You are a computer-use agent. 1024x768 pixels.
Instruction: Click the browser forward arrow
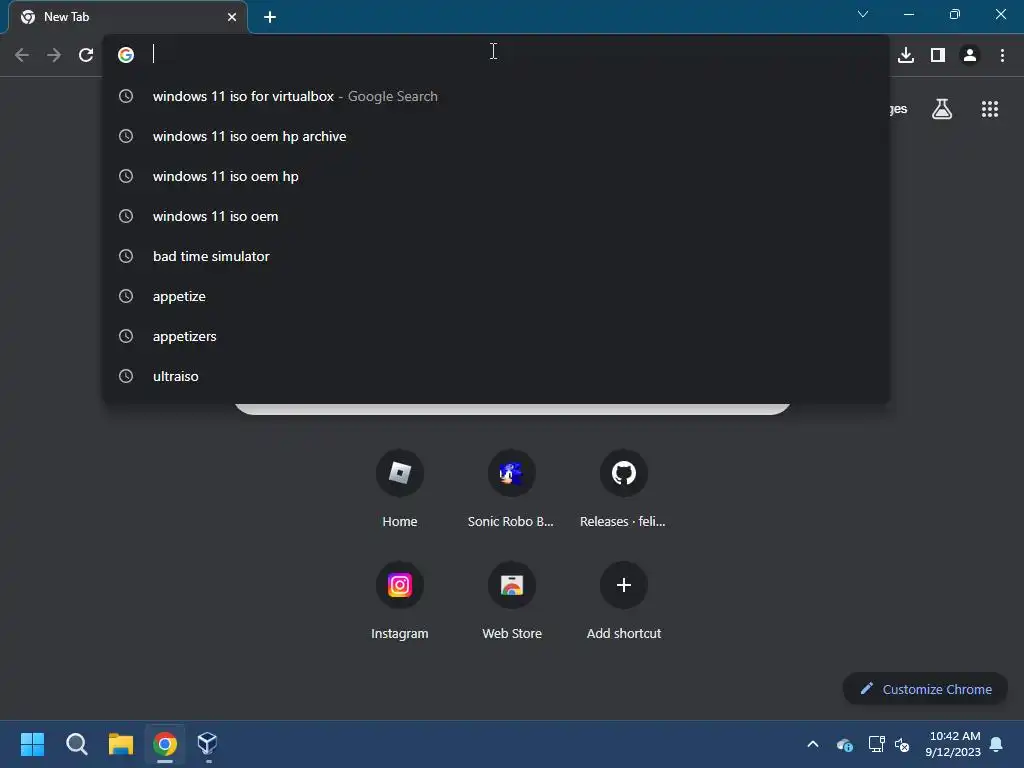(54, 55)
